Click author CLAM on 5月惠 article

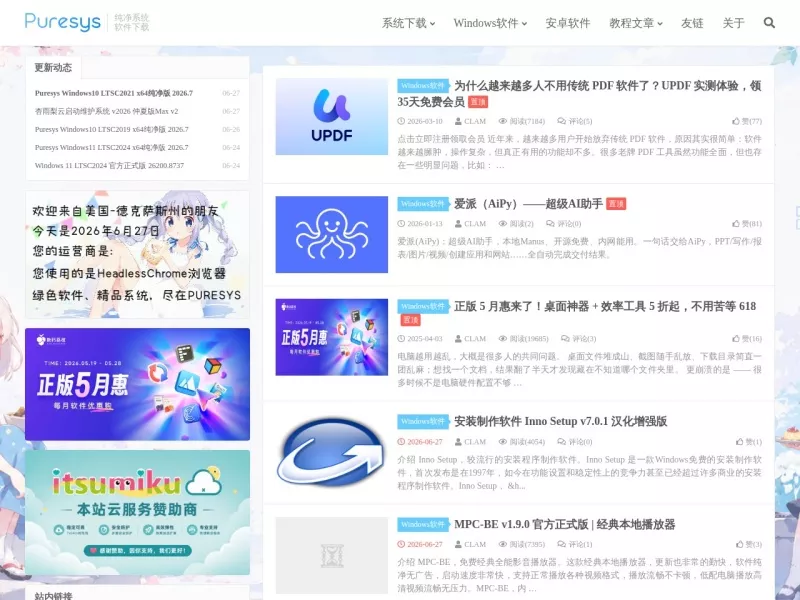(x=470, y=339)
